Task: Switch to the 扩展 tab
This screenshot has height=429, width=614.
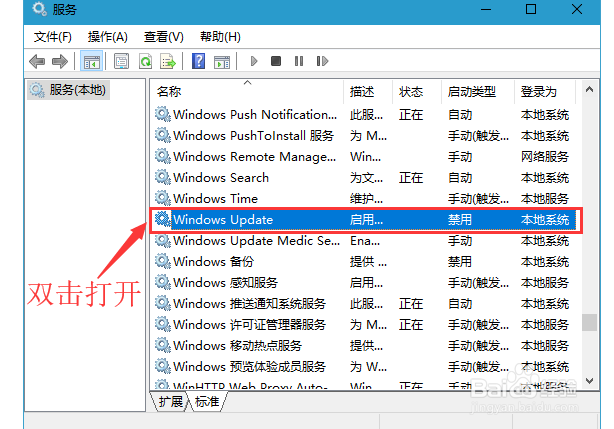Action: [x=171, y=402]
